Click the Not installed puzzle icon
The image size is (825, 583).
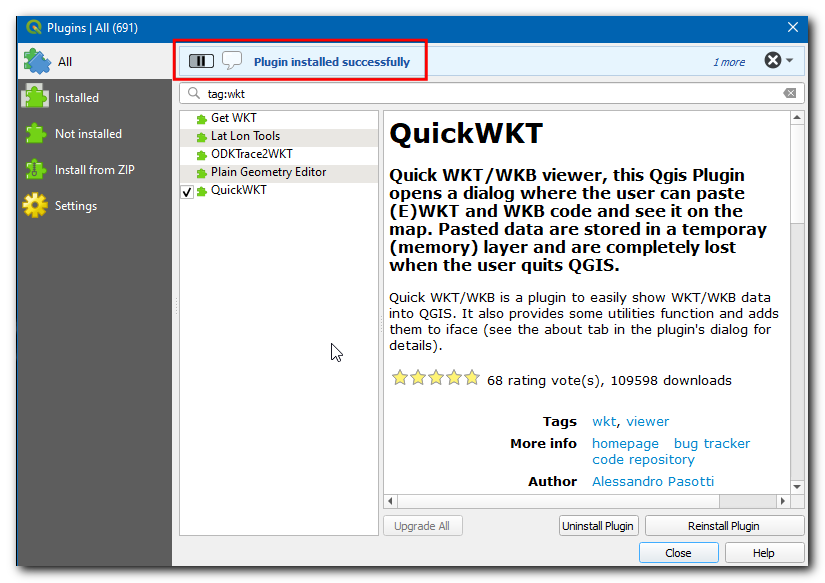[36, 134]
